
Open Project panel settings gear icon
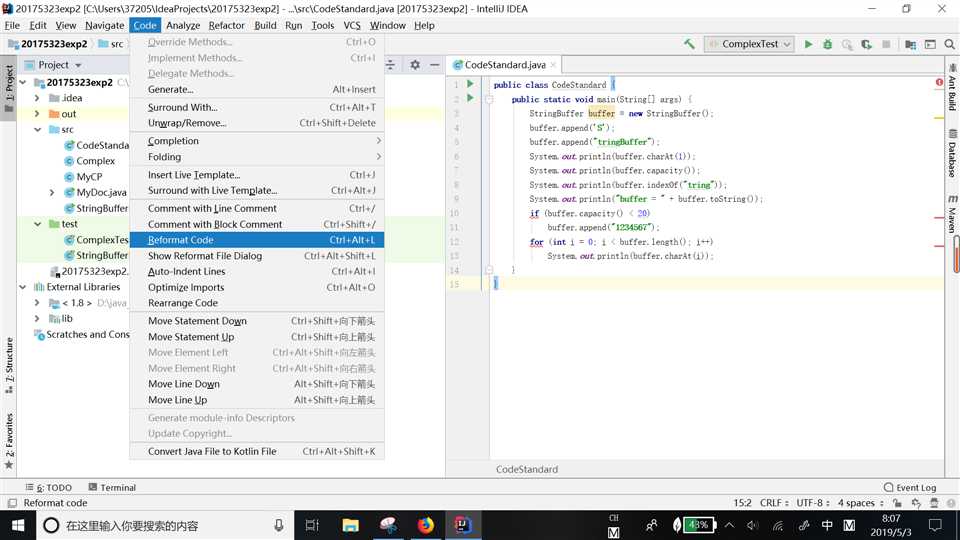[415, 64]
